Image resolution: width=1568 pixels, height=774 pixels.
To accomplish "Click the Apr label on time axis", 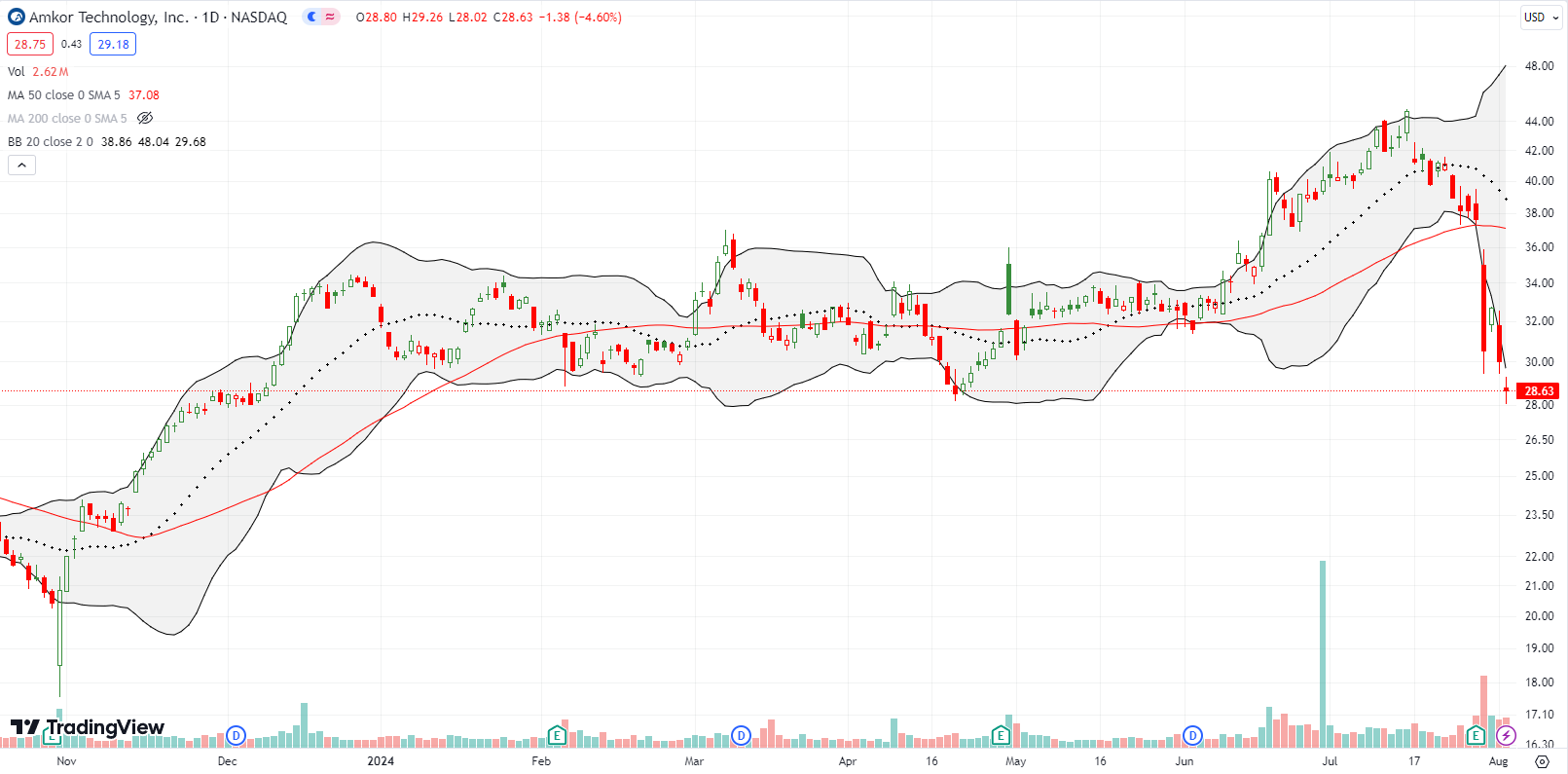I will click(x=848, y=761).
